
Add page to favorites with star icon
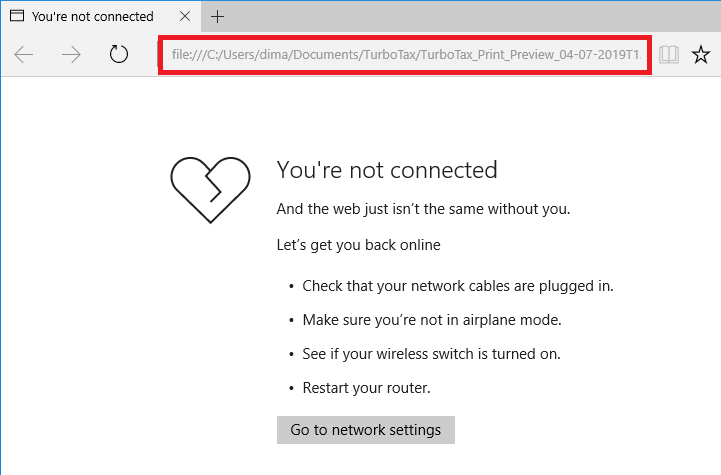point(701,55)
